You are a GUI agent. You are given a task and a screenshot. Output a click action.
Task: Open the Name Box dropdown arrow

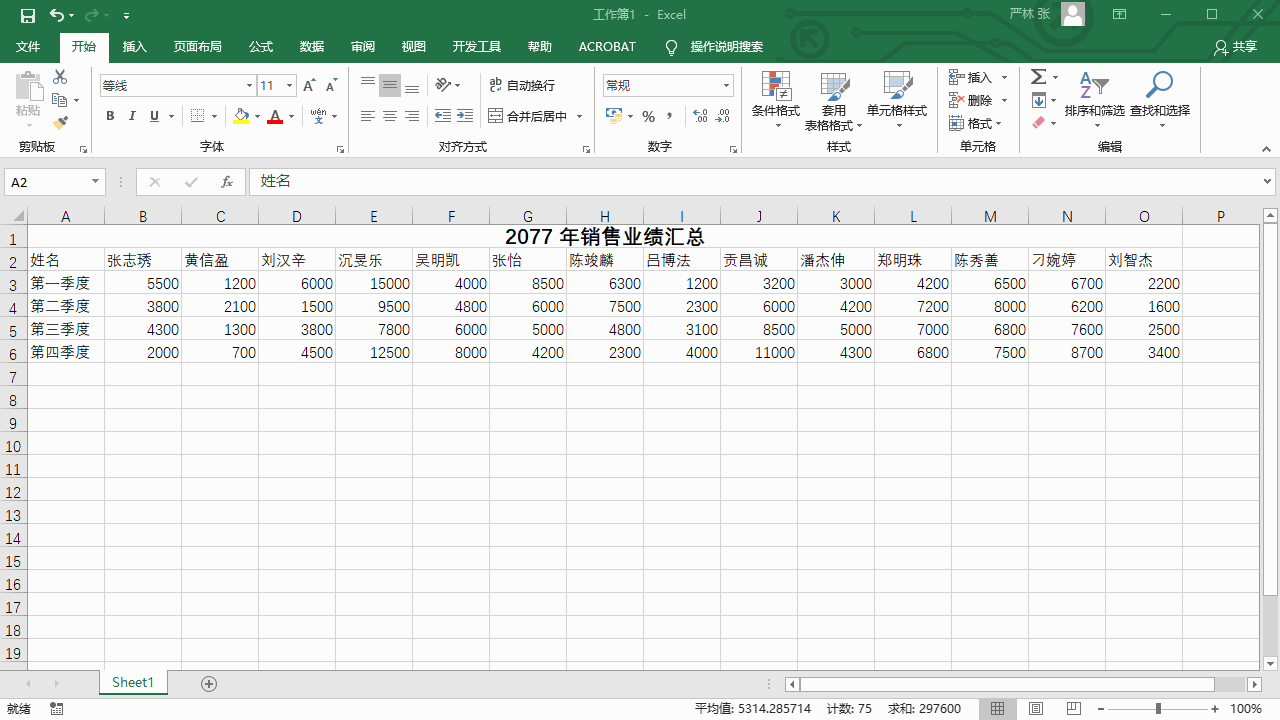96,182
